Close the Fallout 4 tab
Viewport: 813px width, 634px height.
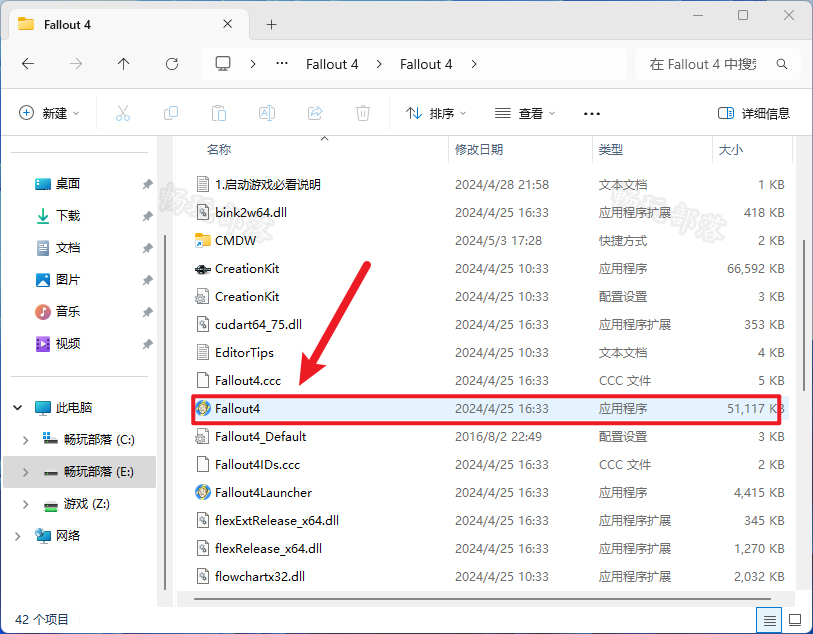click(x=228, y=24)
